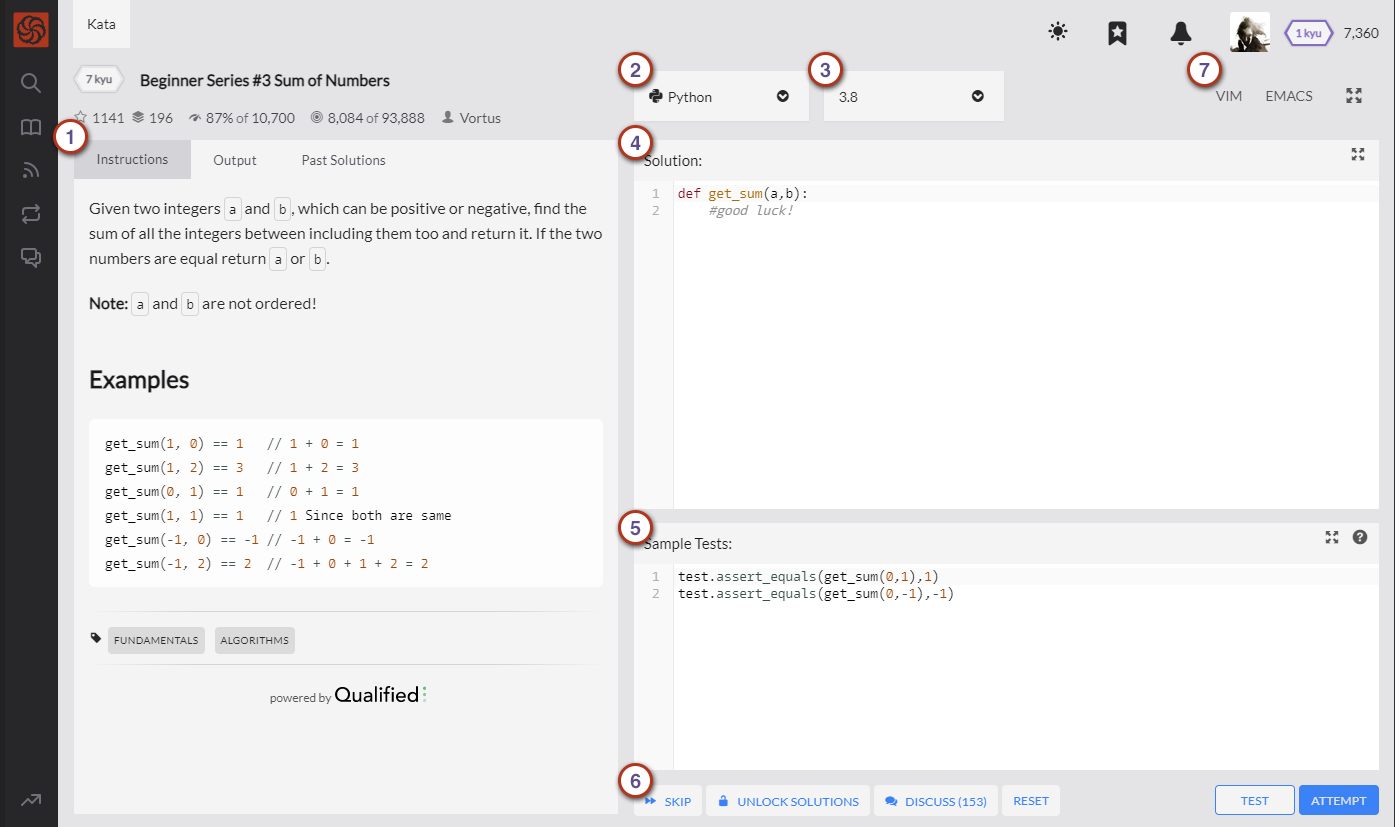The image size is (1395, 827).
Task: Click the 7 kyu difficulty badge
Action: (98, 79)
